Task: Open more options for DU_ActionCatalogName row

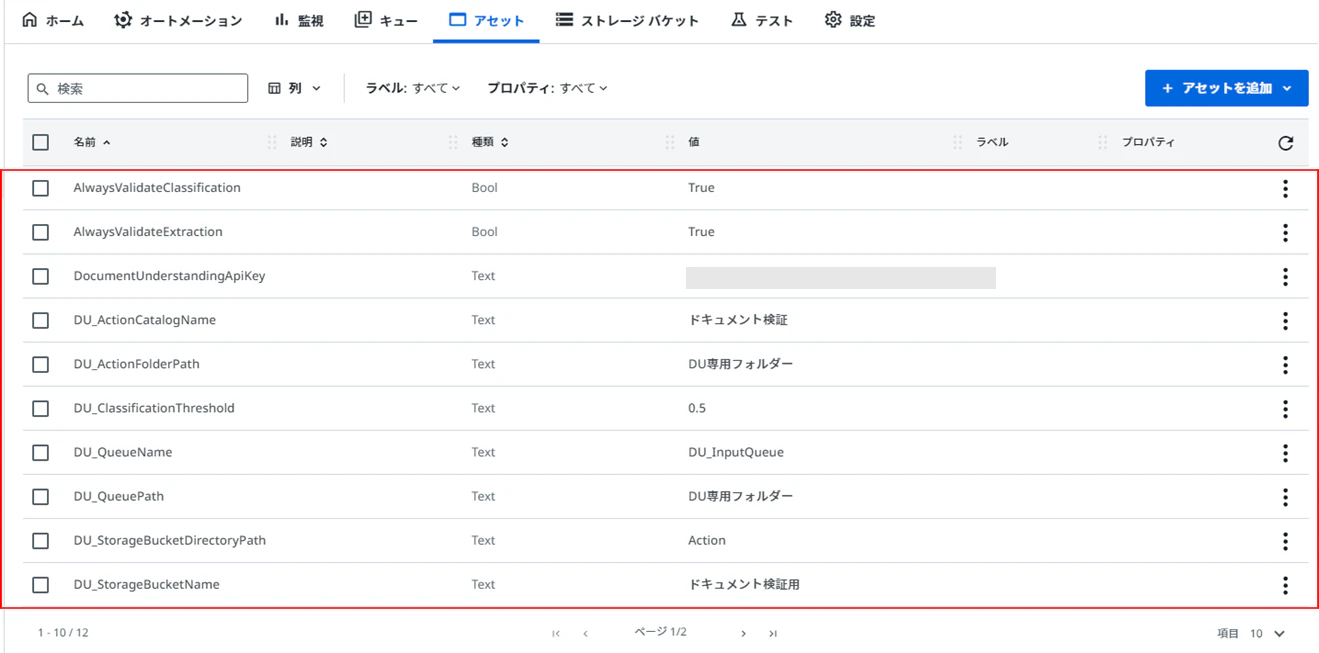Action: point(1285,320)
